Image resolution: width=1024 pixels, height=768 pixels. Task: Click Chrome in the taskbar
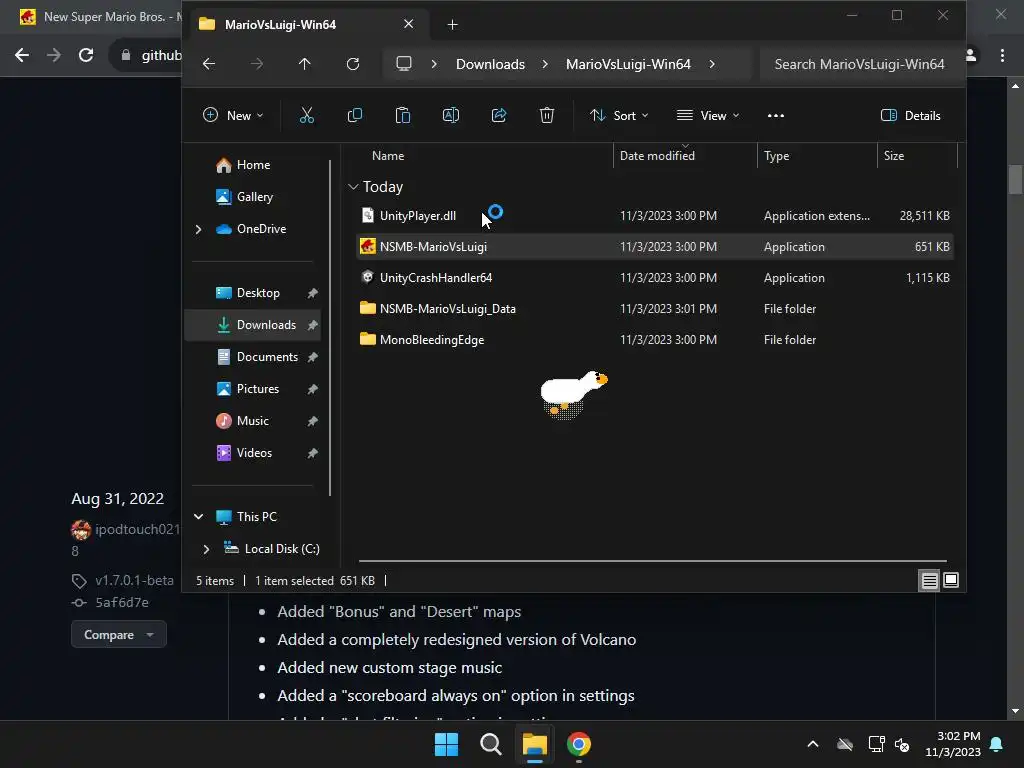click(x=579, y=744)
